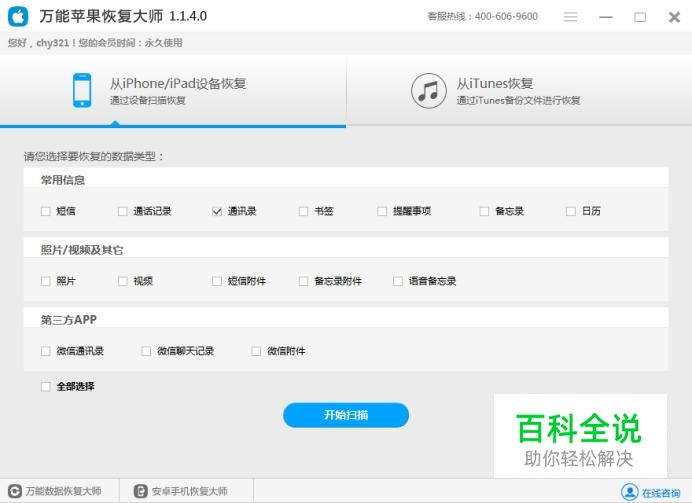The width and height of the screenshot is (692, 503).
Task: Check the 短信附件 checkbox
Action: (x=217, y=281)
